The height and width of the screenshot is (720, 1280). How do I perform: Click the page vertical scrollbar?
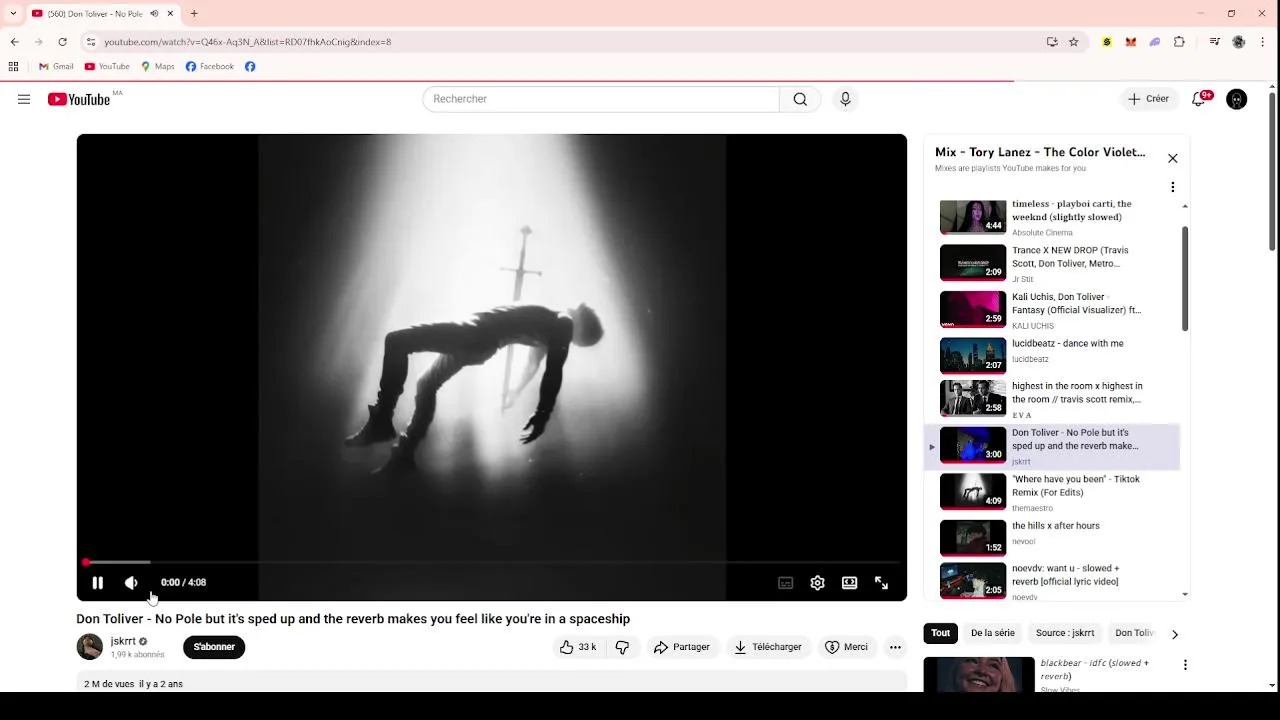click(1272, 171)
